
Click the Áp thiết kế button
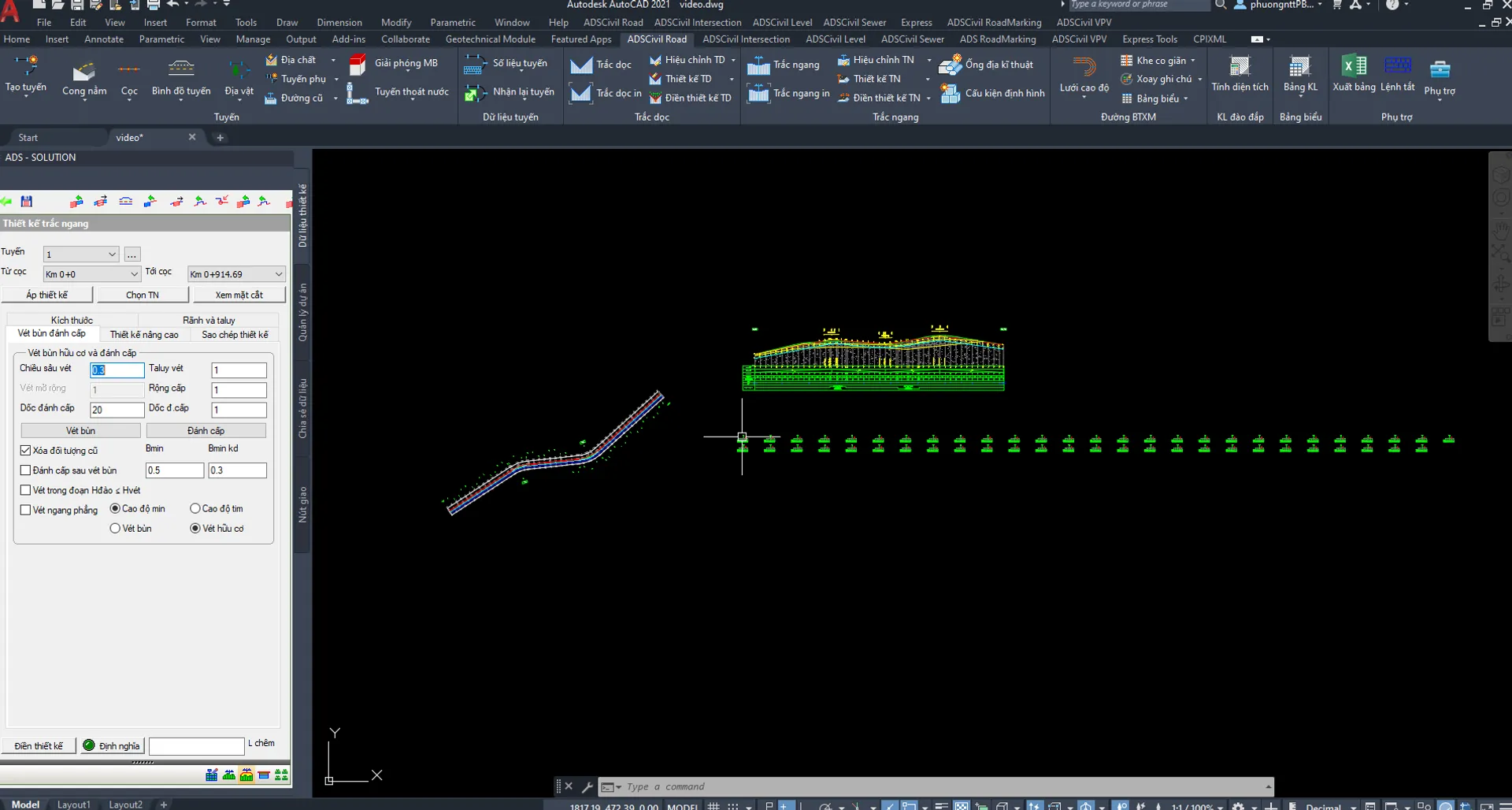[47, 295]
